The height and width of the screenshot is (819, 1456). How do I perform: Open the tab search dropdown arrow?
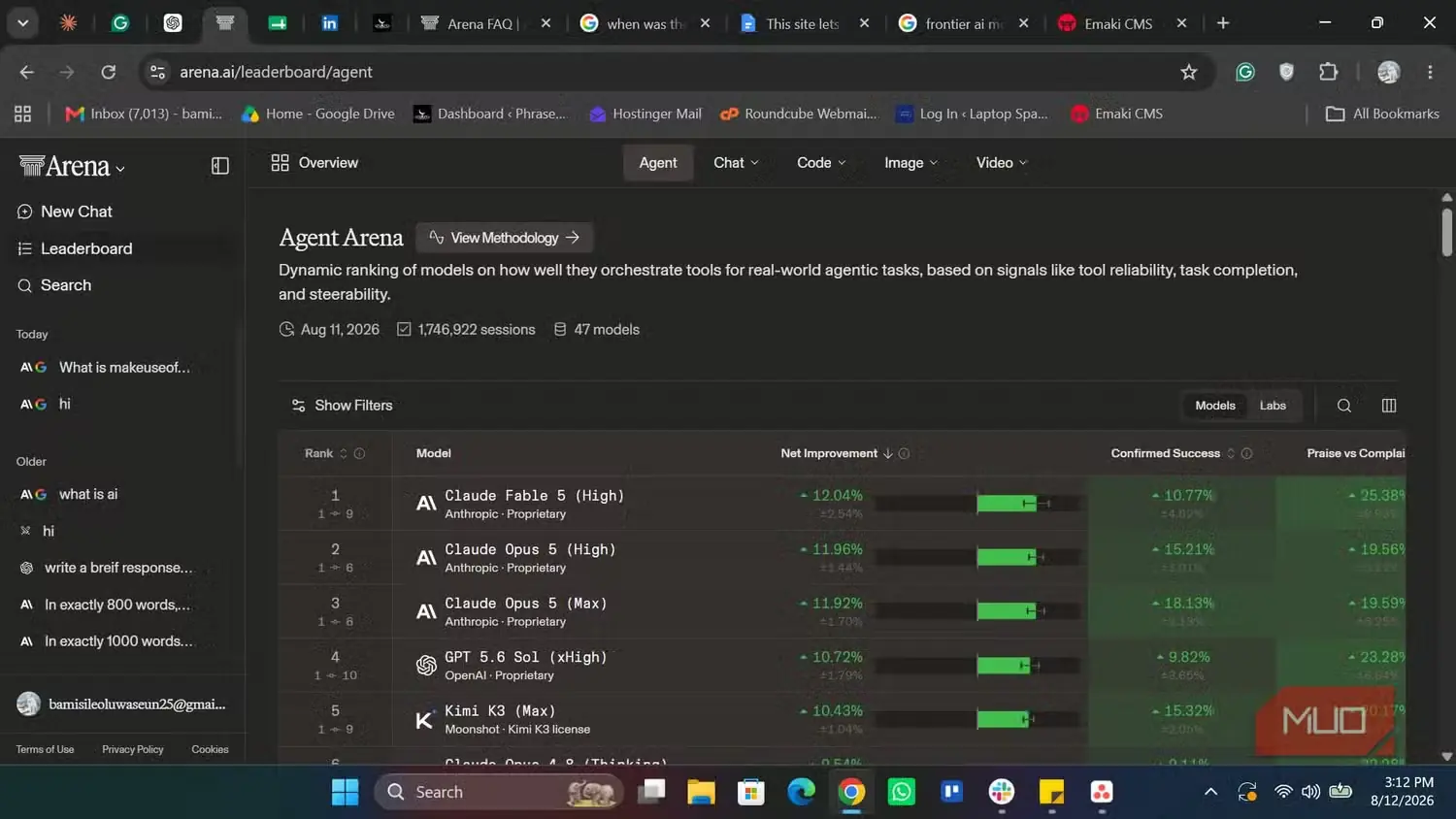click(22, 23)
